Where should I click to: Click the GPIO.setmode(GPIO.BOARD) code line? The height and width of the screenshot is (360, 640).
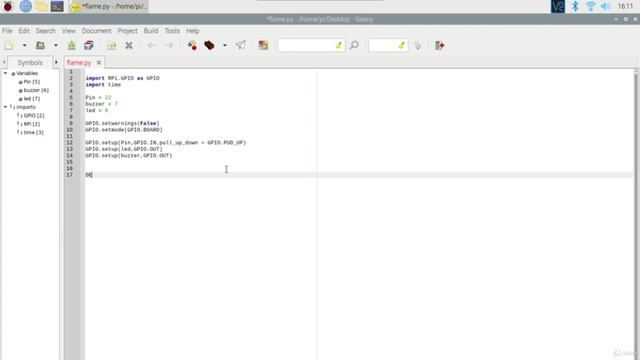coord(124,130)
